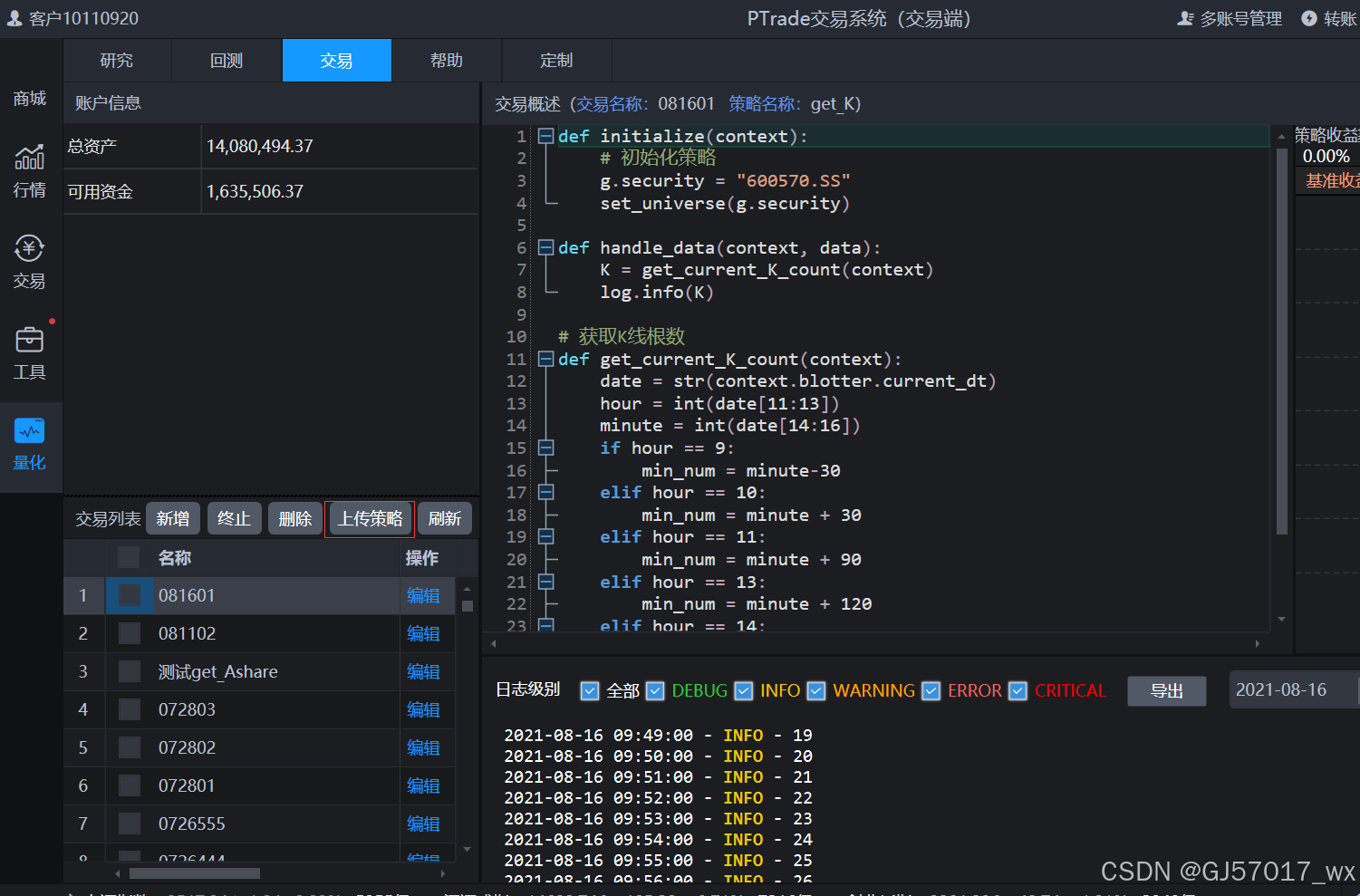Click the 删除 button
This screenshot has width=1360, height=896.
click(x=295, y=519)
